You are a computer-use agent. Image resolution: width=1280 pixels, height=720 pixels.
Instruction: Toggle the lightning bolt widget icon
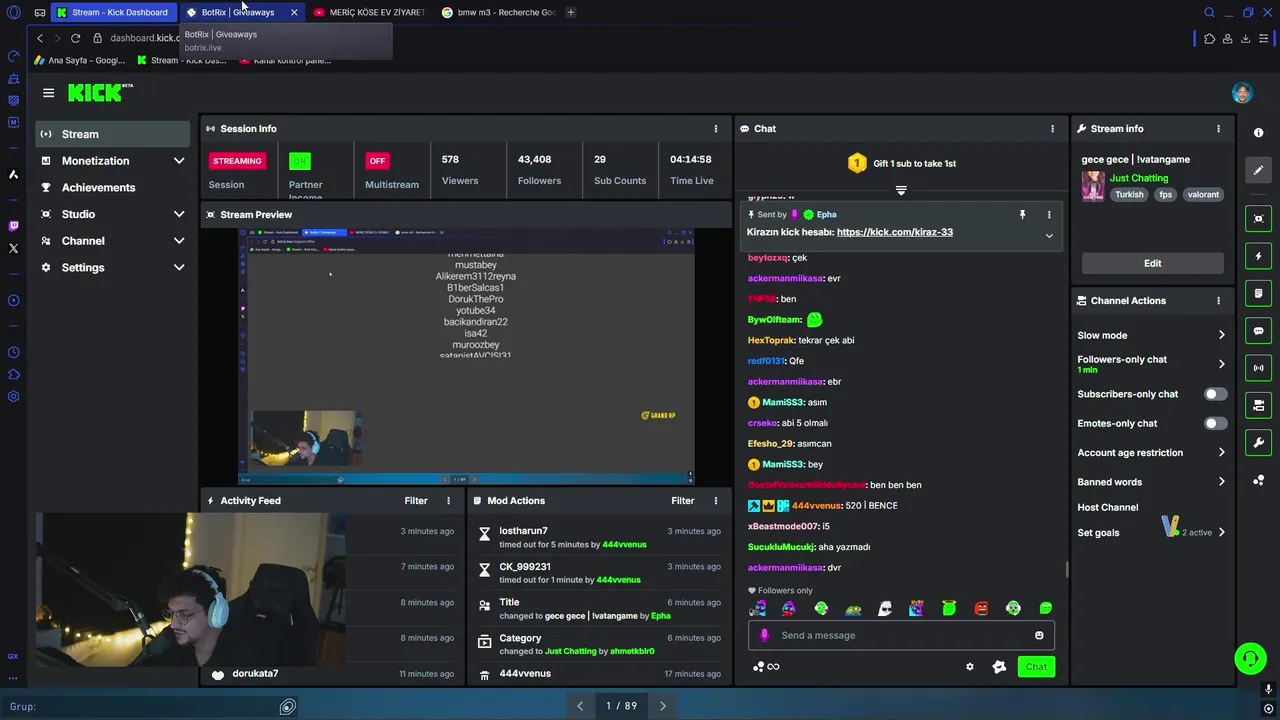coord(1258,256)
